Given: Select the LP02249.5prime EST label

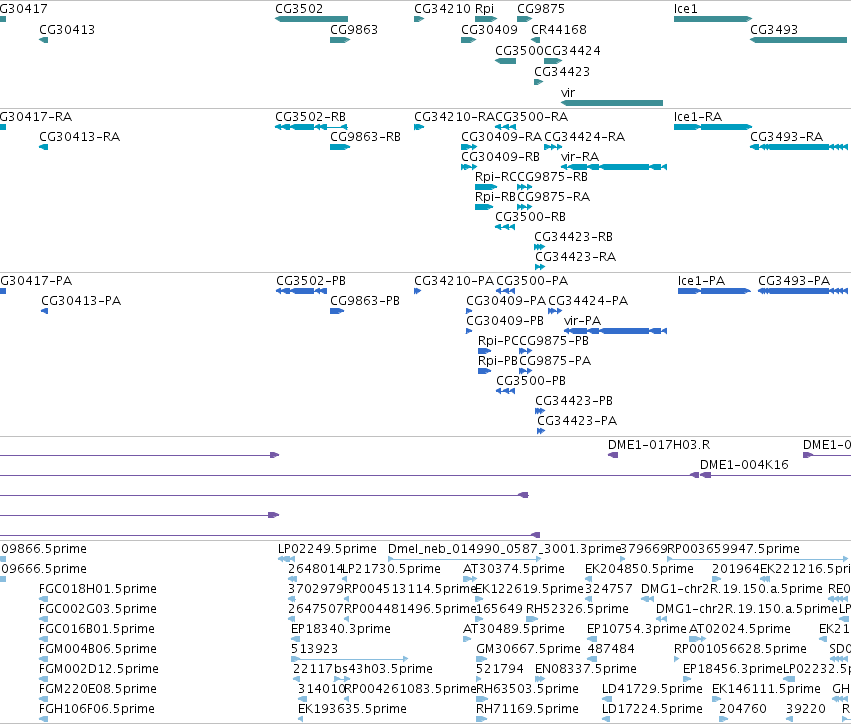Looking at the screenshot, I should click(327, 549).
